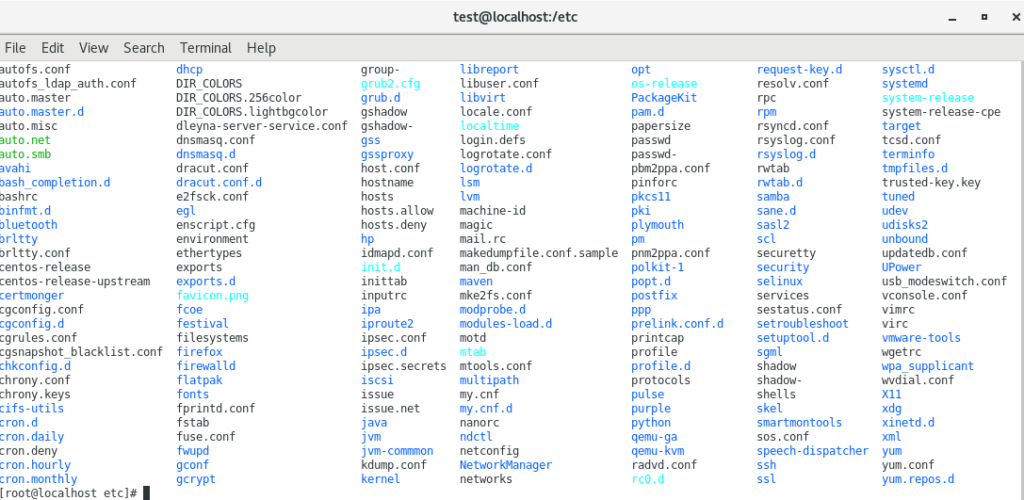This screenshot has width=1024, height=500.
Task: Select the trusted-key.key file name
Action: (931, 182)
